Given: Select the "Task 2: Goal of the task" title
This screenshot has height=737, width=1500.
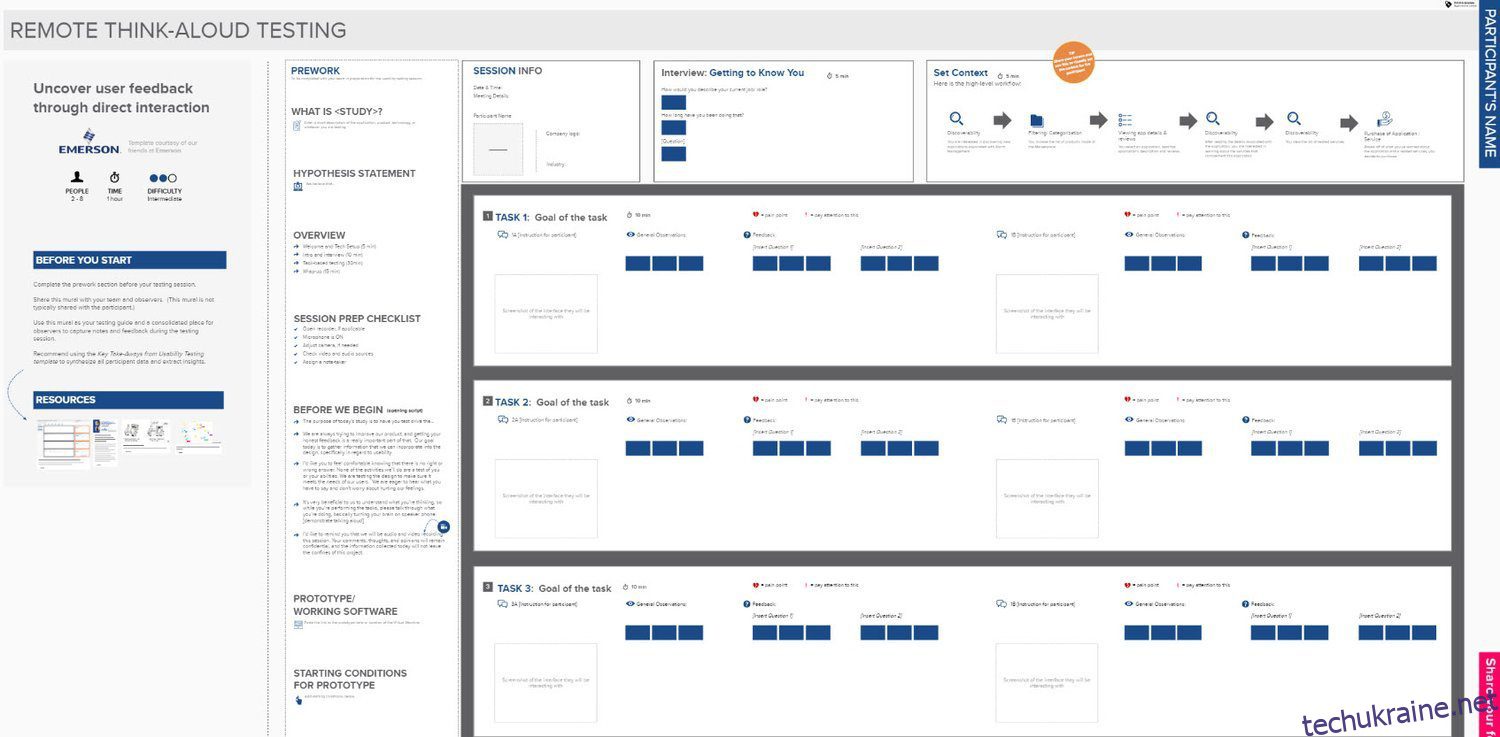Looking at the screenshot, I should [x=553, y=402].
